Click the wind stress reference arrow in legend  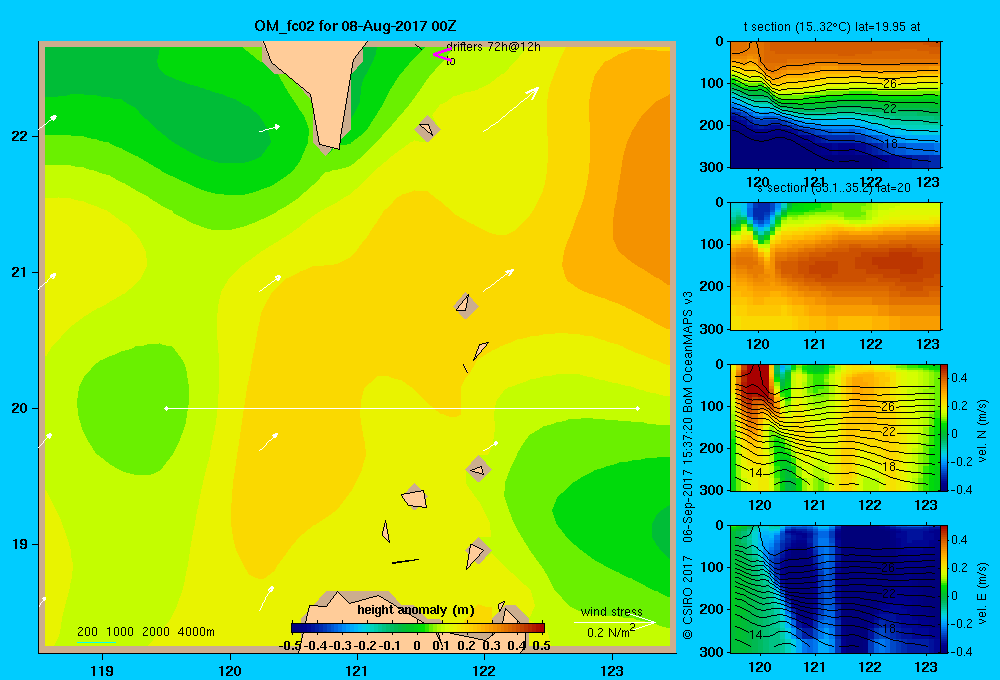615,622
